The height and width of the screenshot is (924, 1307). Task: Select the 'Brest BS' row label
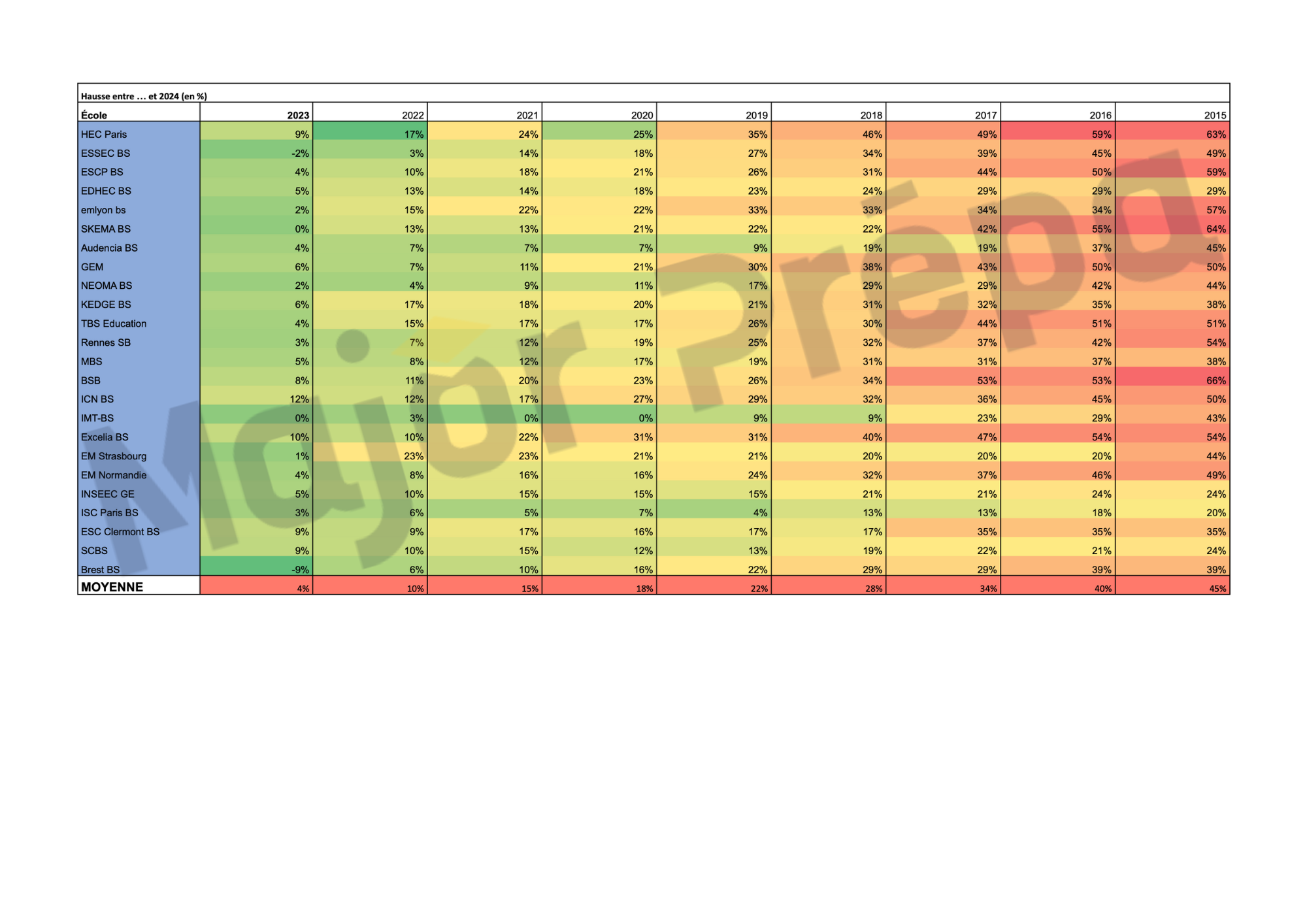[x=100, y=569]
